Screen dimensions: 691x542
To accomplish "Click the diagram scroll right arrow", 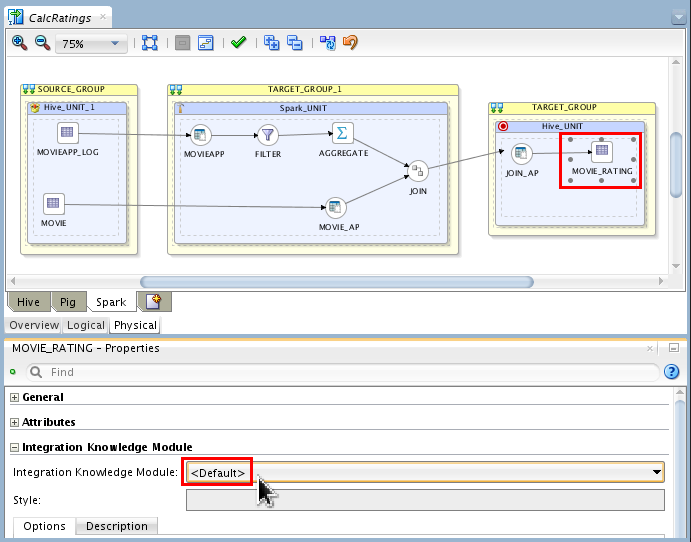I will 661,281.
